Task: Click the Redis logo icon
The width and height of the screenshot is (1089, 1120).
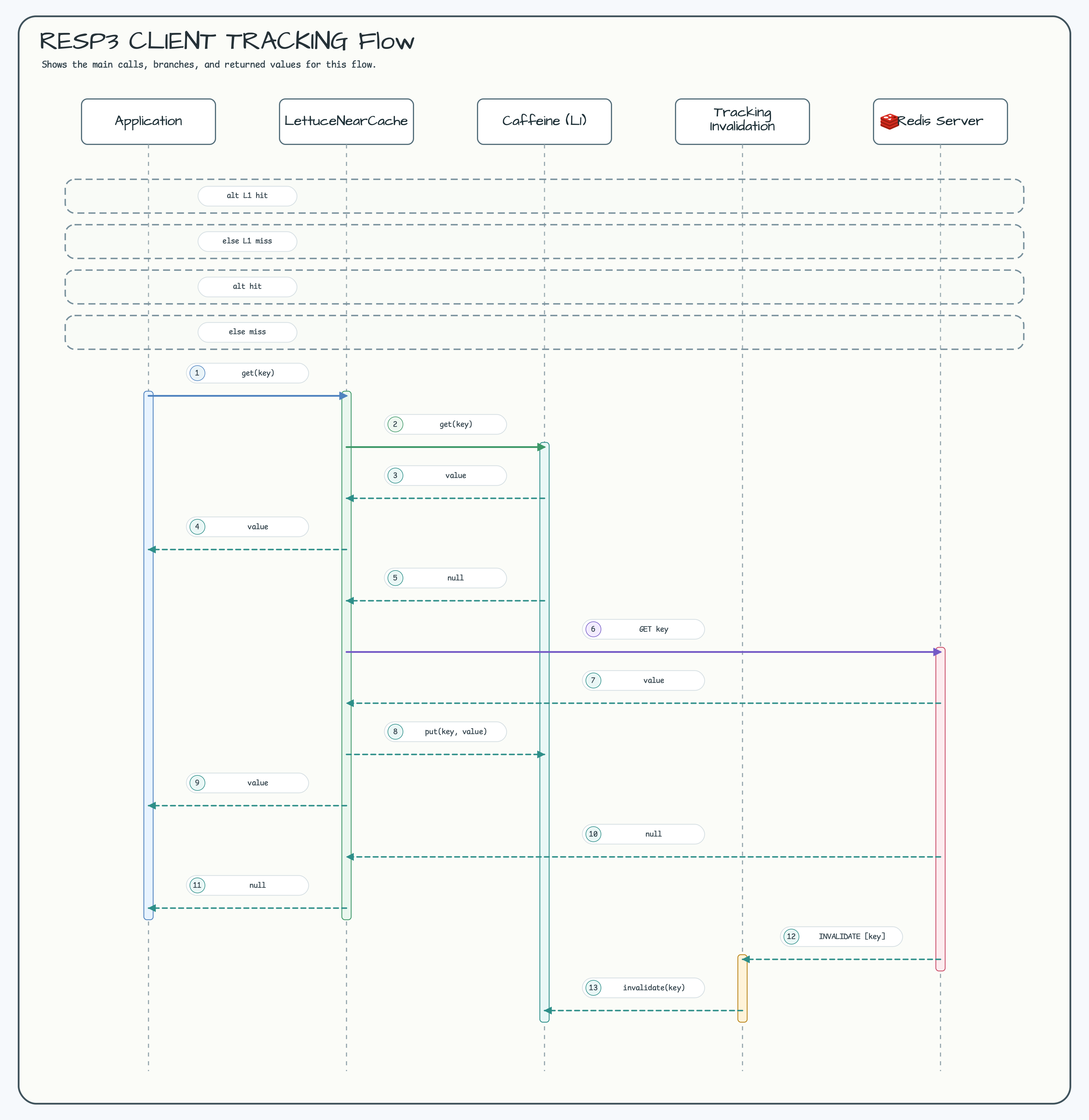Action: tap(889, 121)
